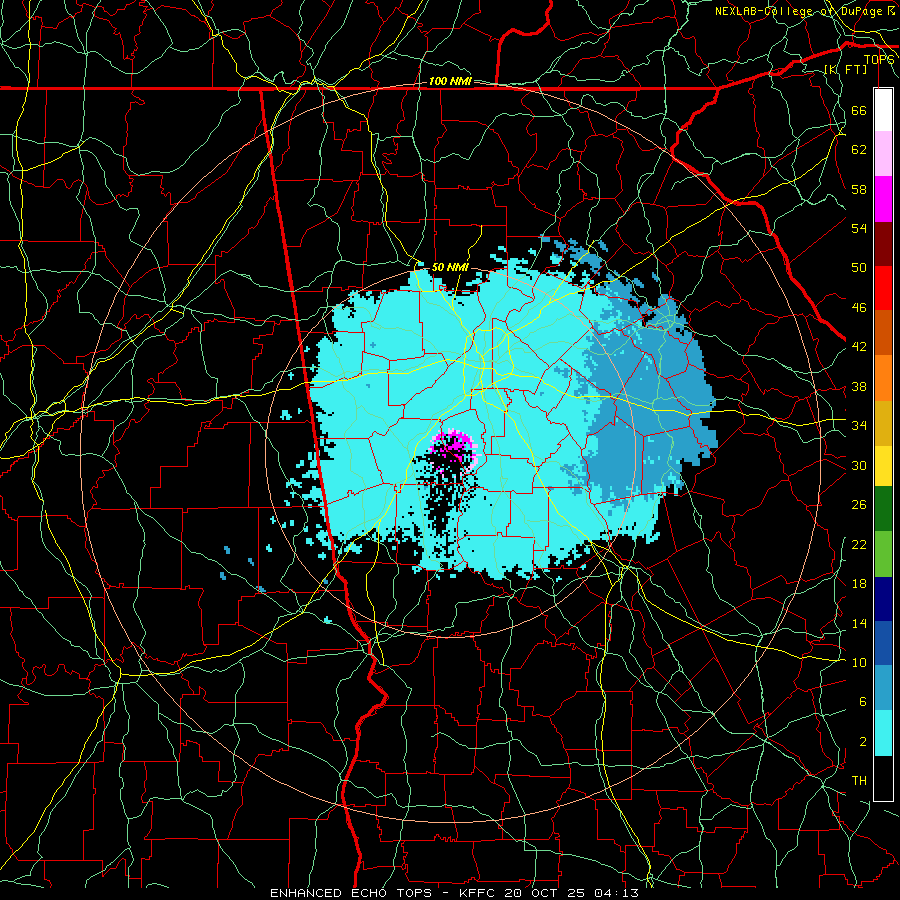The height and width of the screenshot is (900, 900).
Task: Click the 'TH' legend label
Action: 859,781
